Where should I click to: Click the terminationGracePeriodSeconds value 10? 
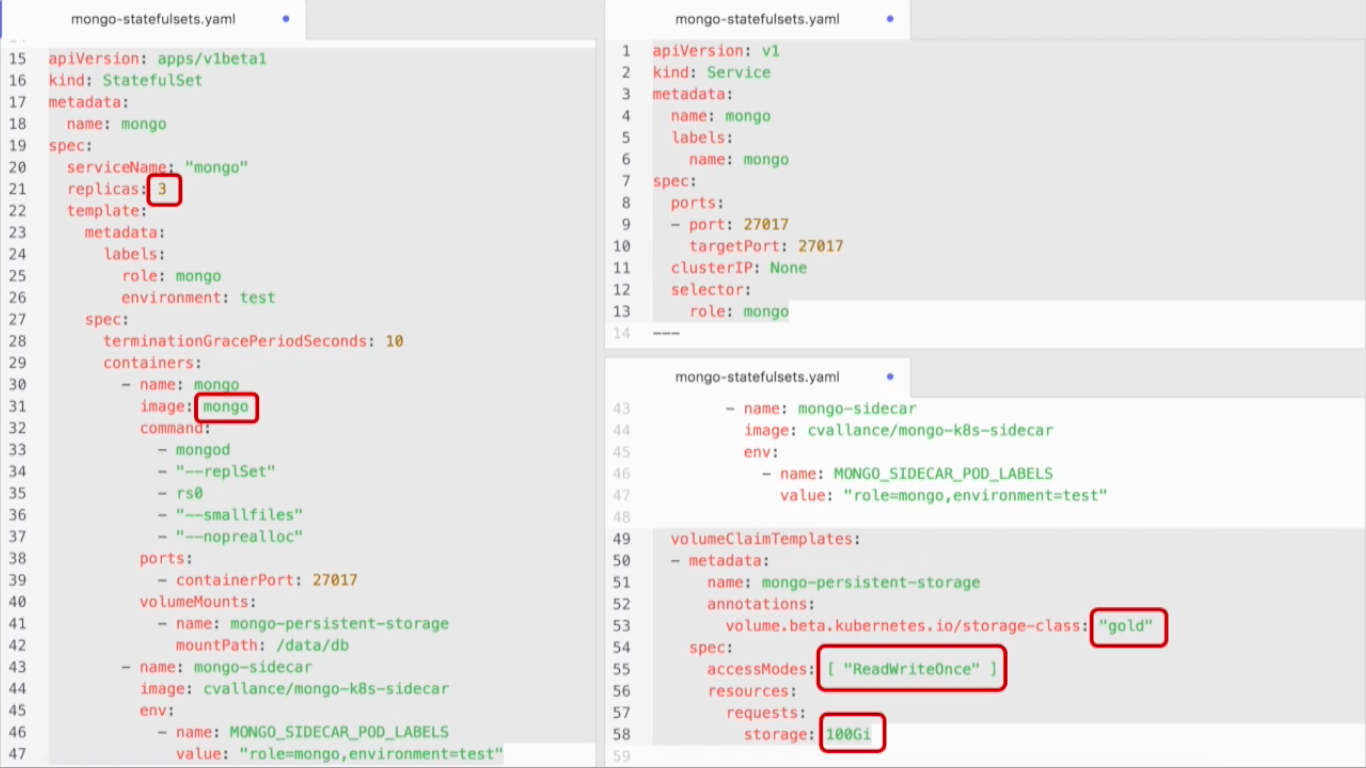[394, 341]
